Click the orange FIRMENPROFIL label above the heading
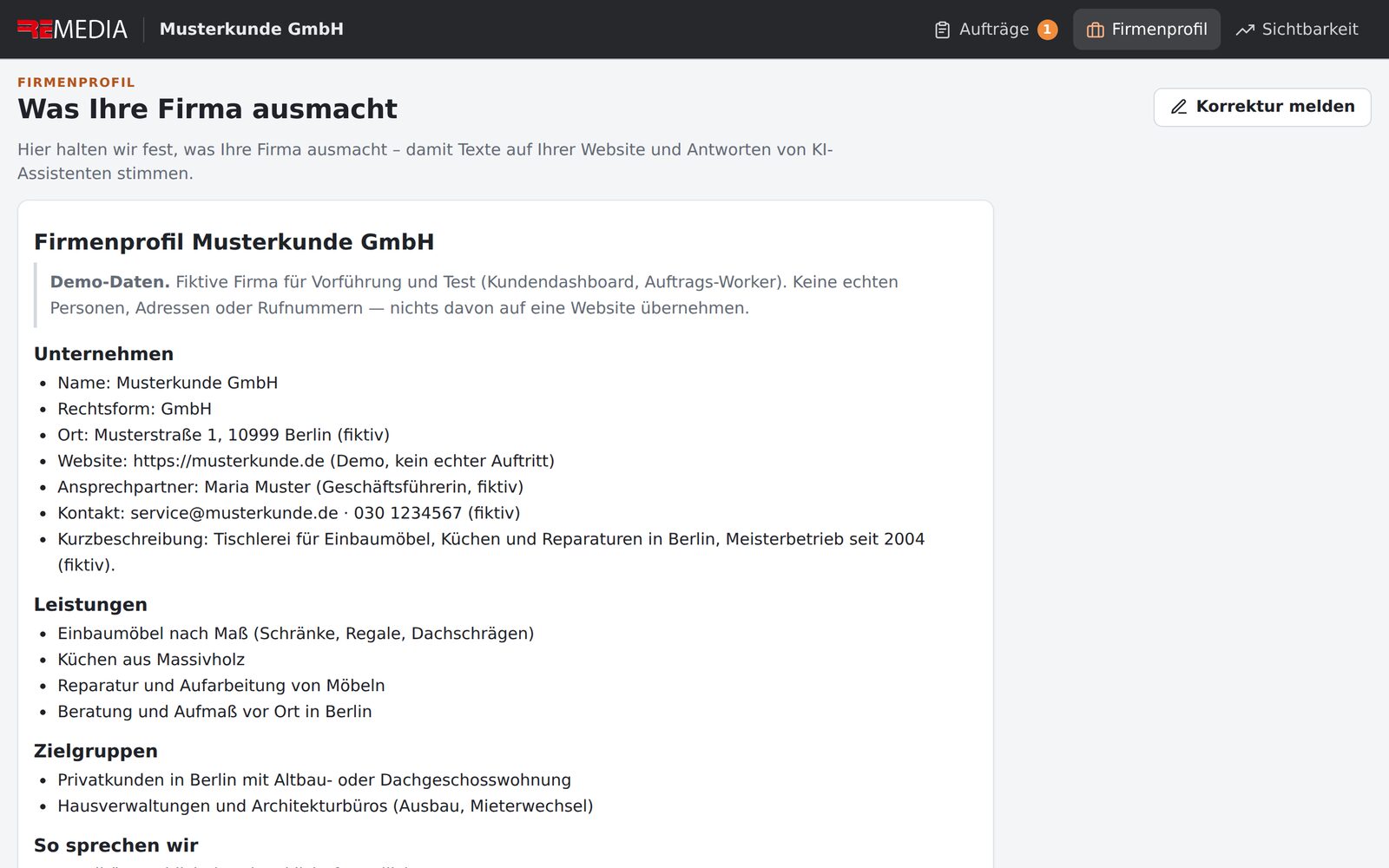This screenshot has height=868, width=1389. [76, 82]
